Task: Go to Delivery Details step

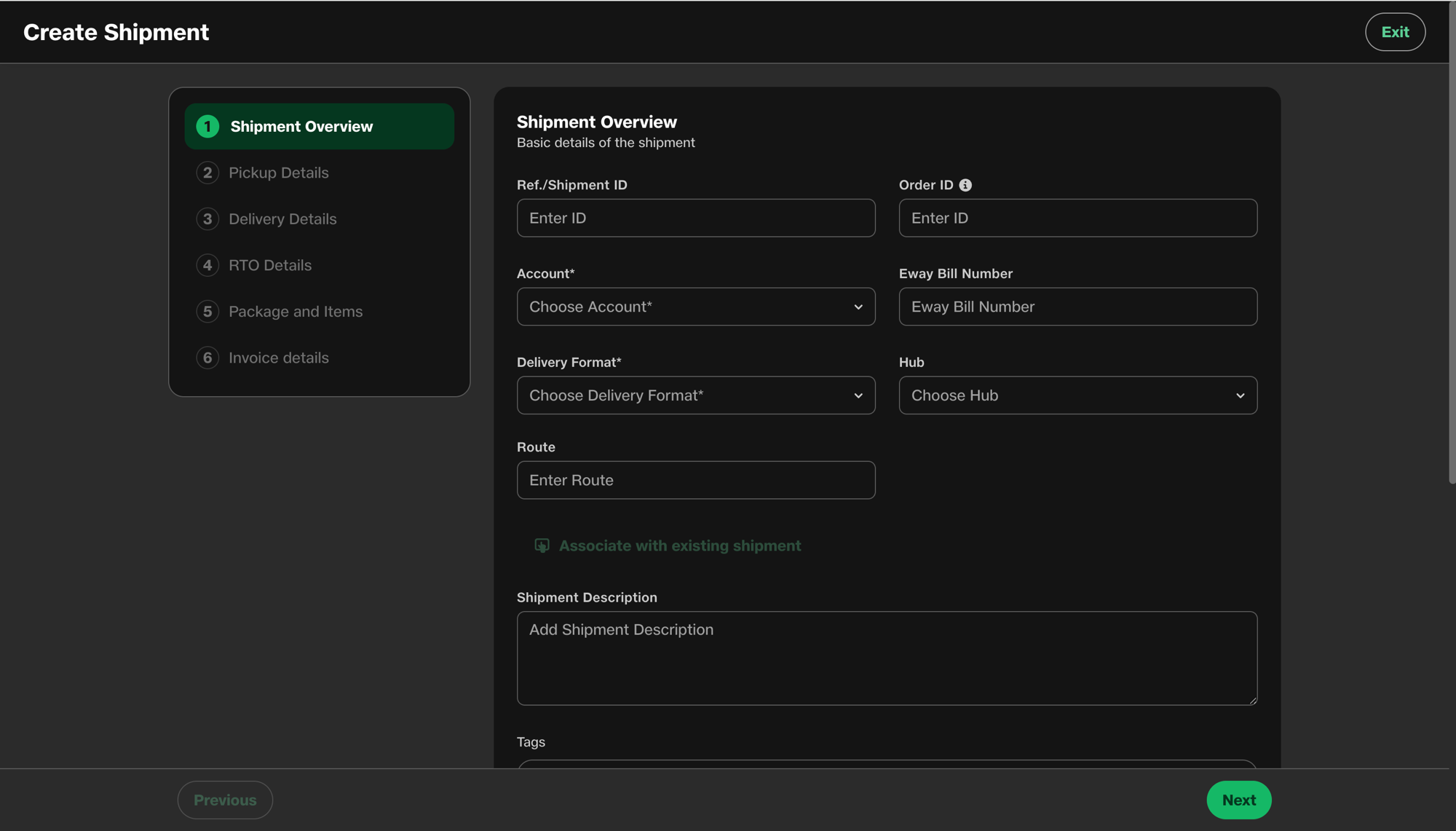Action: click(x=320, y=219)
